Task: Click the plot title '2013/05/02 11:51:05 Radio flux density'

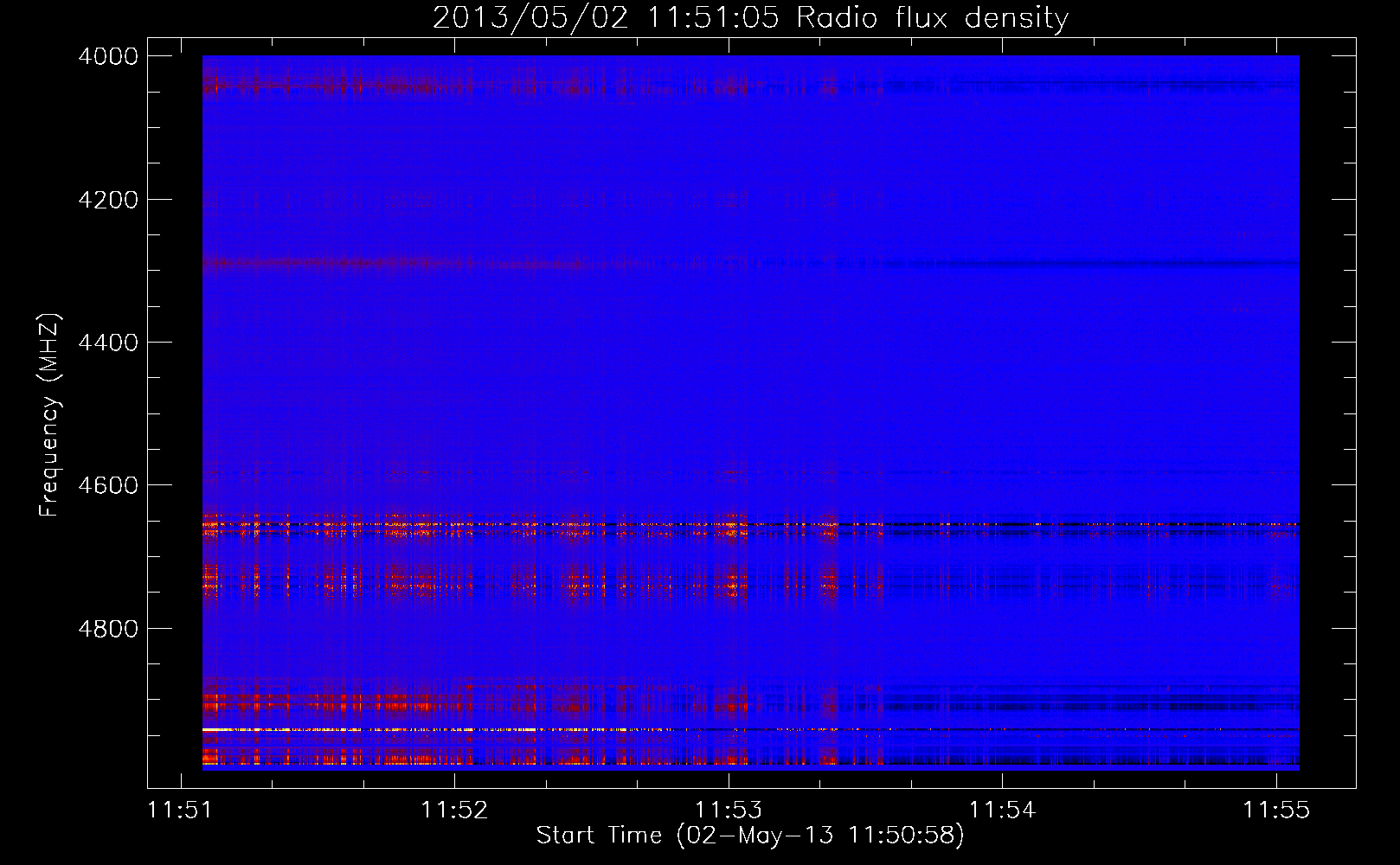Action: click(x=750, y=17)
